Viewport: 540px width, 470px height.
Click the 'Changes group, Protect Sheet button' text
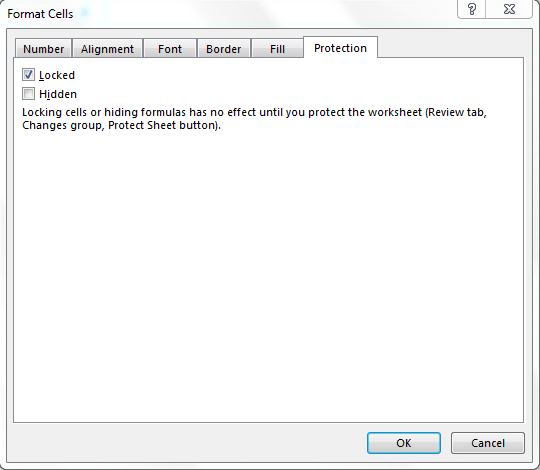(121, 125)
